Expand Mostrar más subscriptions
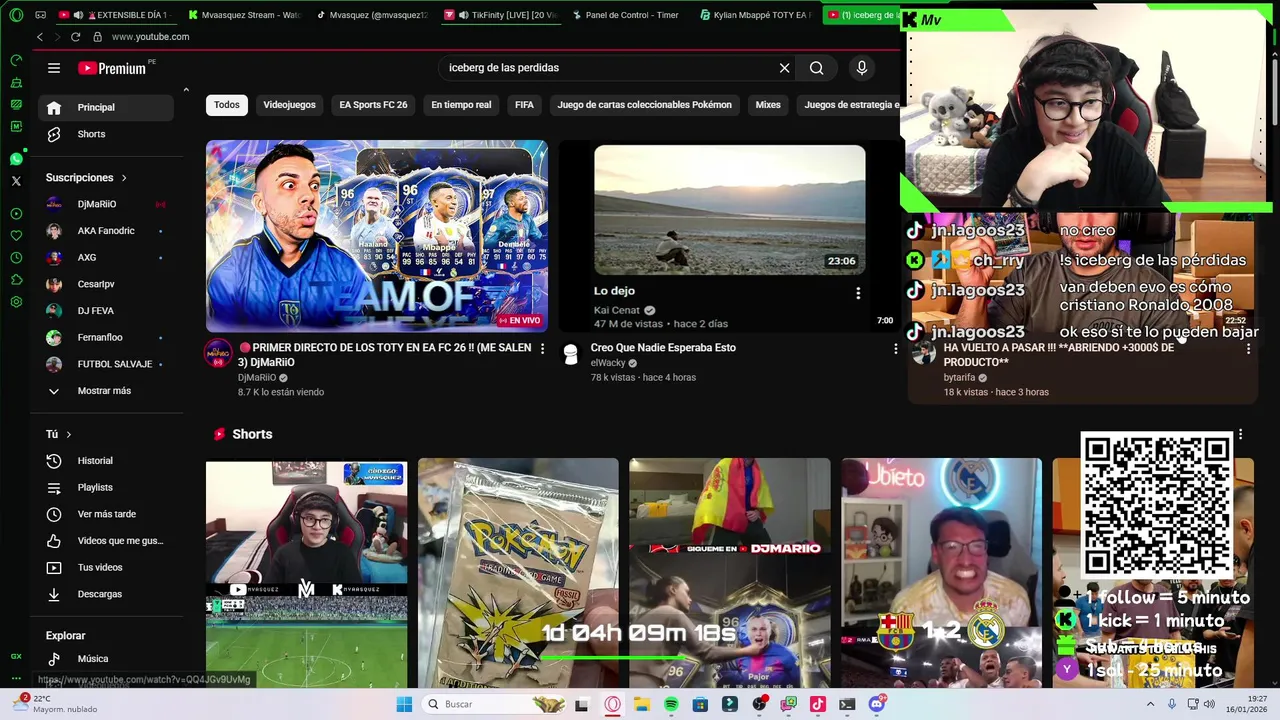Viewport: 1280px width, 720px height. 106,391
